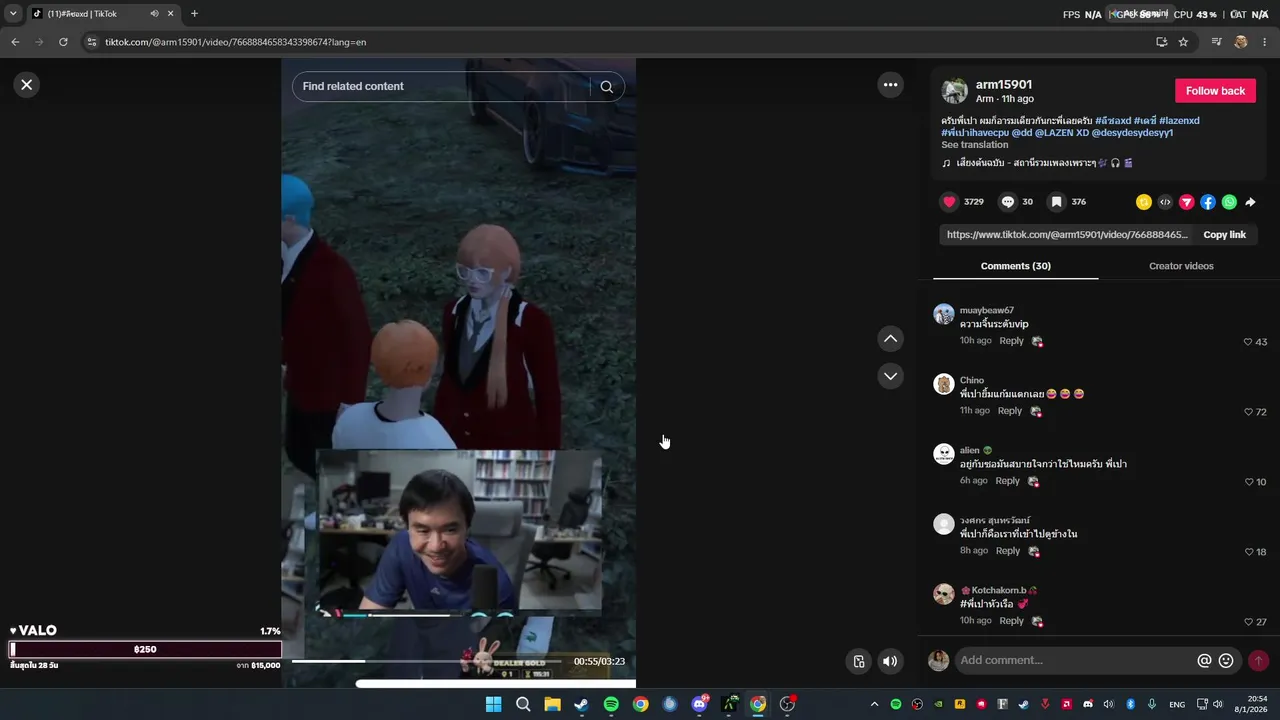Click the search magnifier in Find related content
This screenshot has width=1280, height=720.
click(x=606, y=87)
